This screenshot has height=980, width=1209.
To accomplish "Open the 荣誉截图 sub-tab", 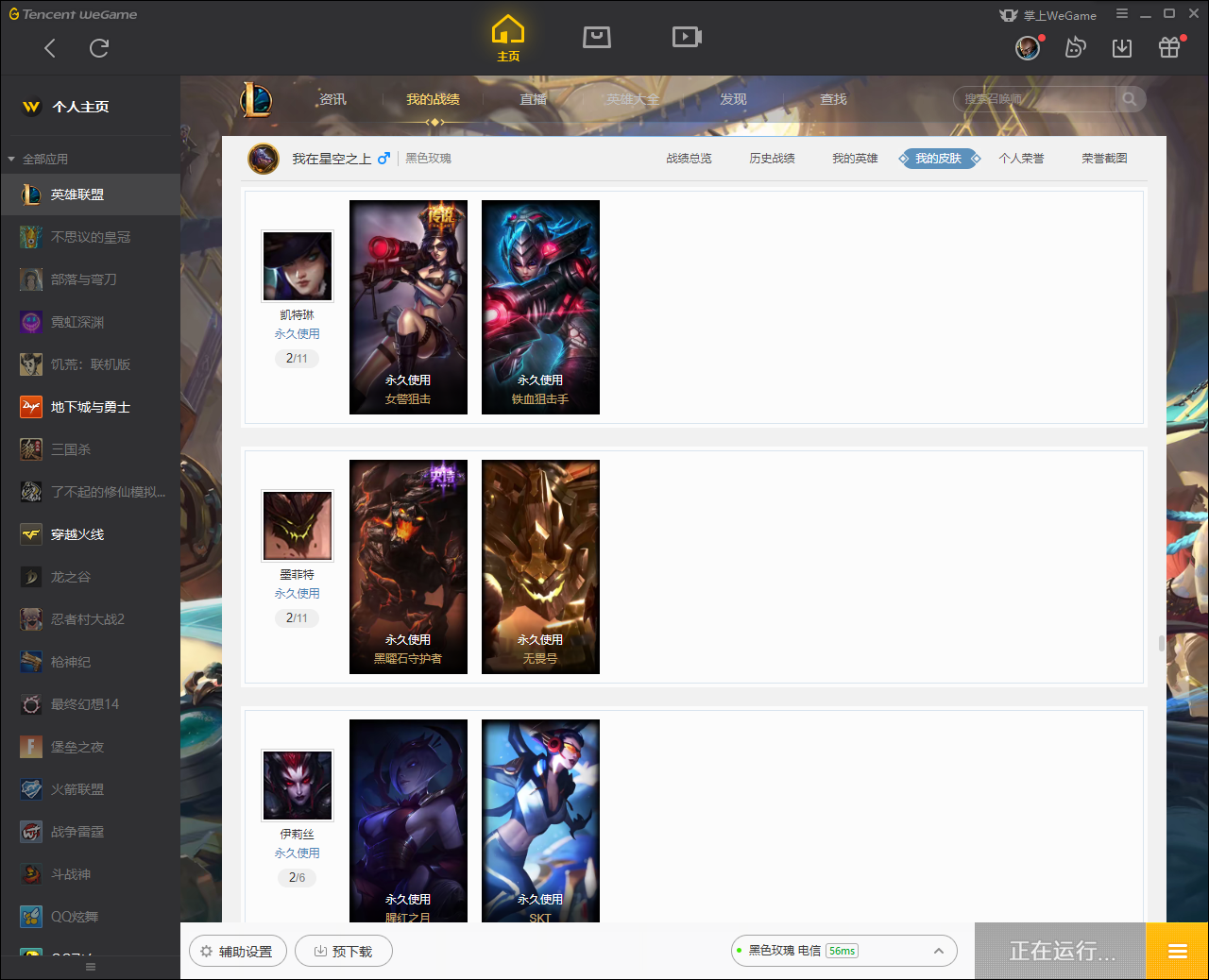I will (x=1104, y=159).
